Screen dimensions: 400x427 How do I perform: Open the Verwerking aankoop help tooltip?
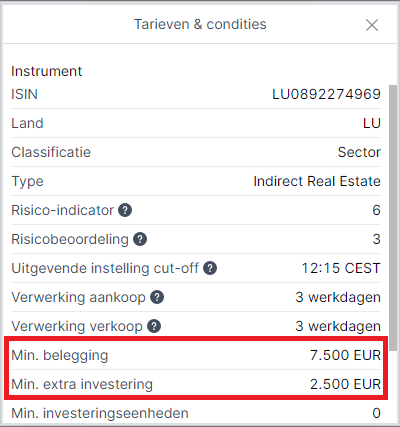(x=157, y=297)
